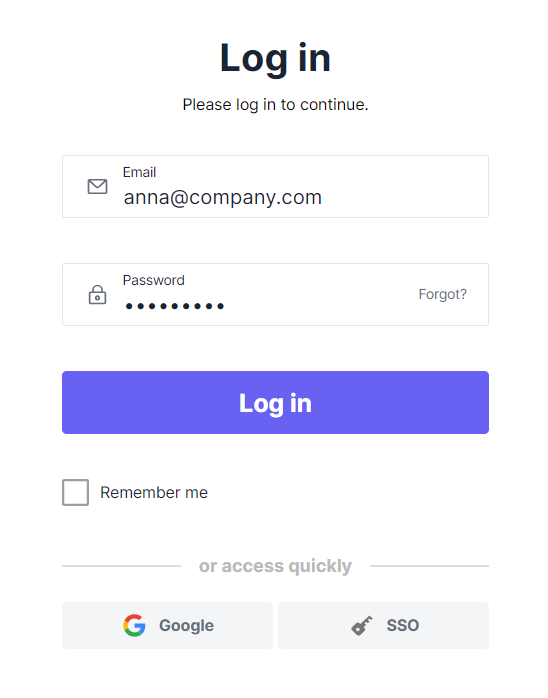Sign in using the Google button label
Screen dimensions: 548x698
click(187, 625)
